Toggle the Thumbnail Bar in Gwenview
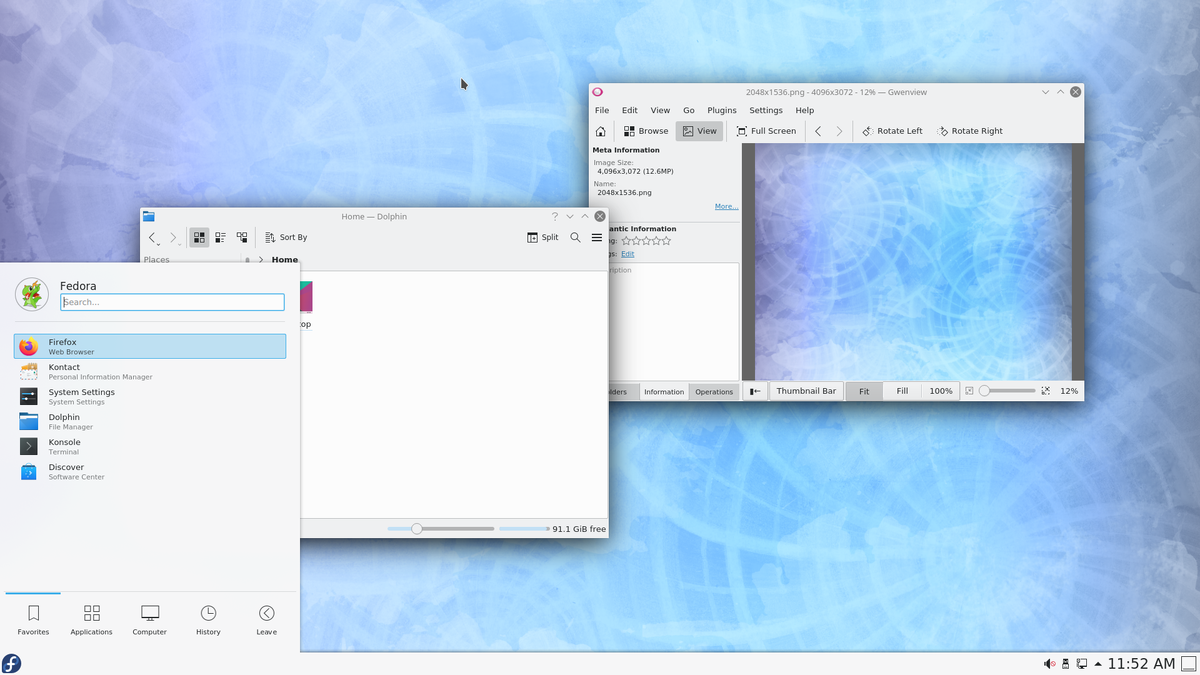This screenshot has width=1200, height=675. (805, 391)
